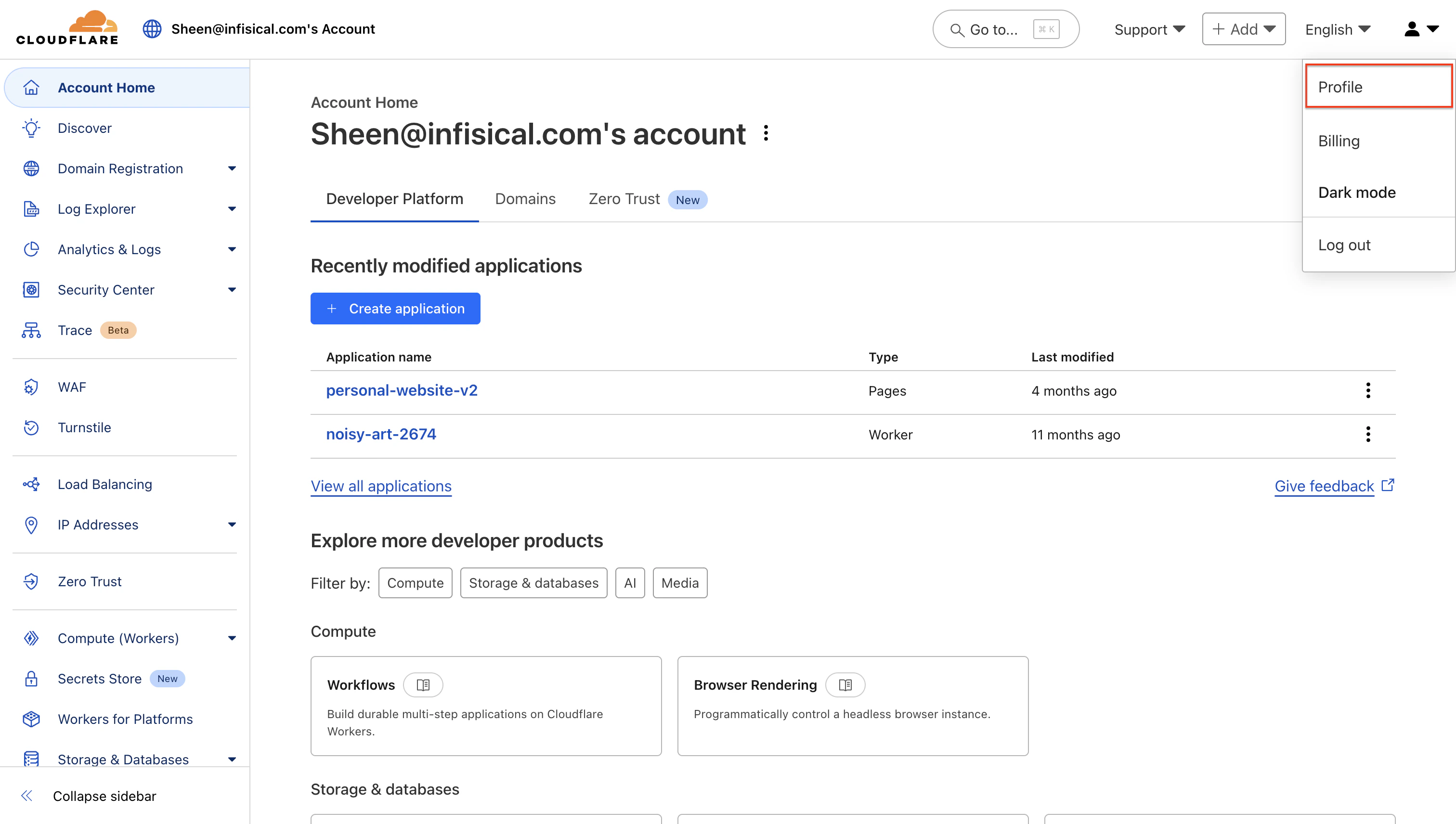Click the Give feedback link

pos(1334,486)
